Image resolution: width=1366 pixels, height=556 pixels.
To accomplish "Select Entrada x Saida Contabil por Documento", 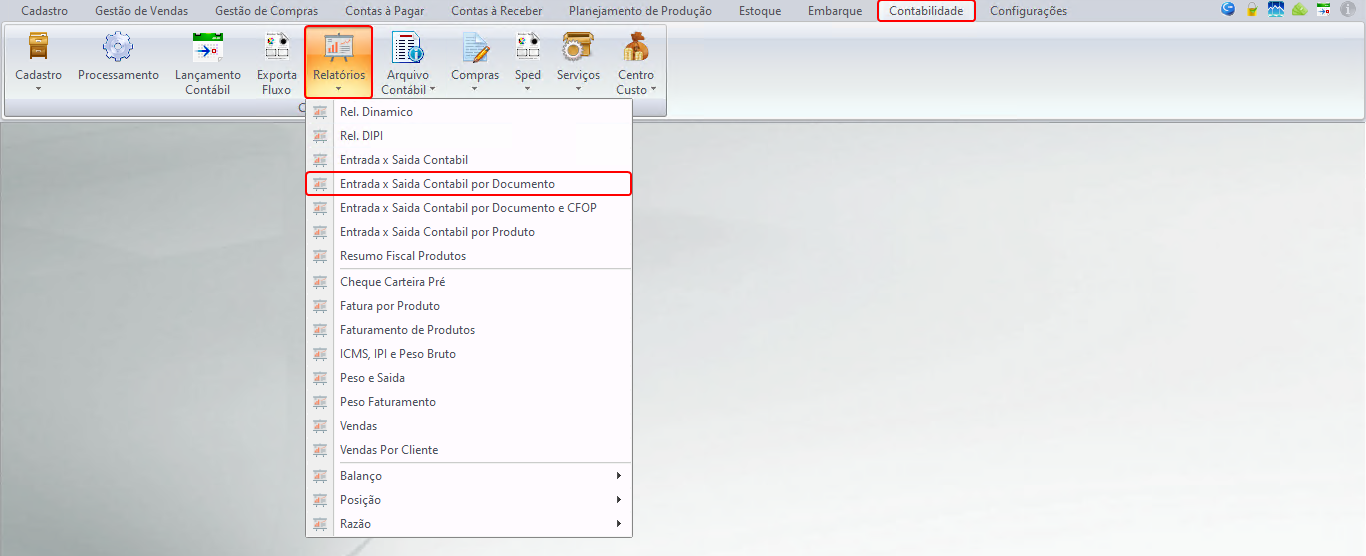I will [x=447, y=184].
